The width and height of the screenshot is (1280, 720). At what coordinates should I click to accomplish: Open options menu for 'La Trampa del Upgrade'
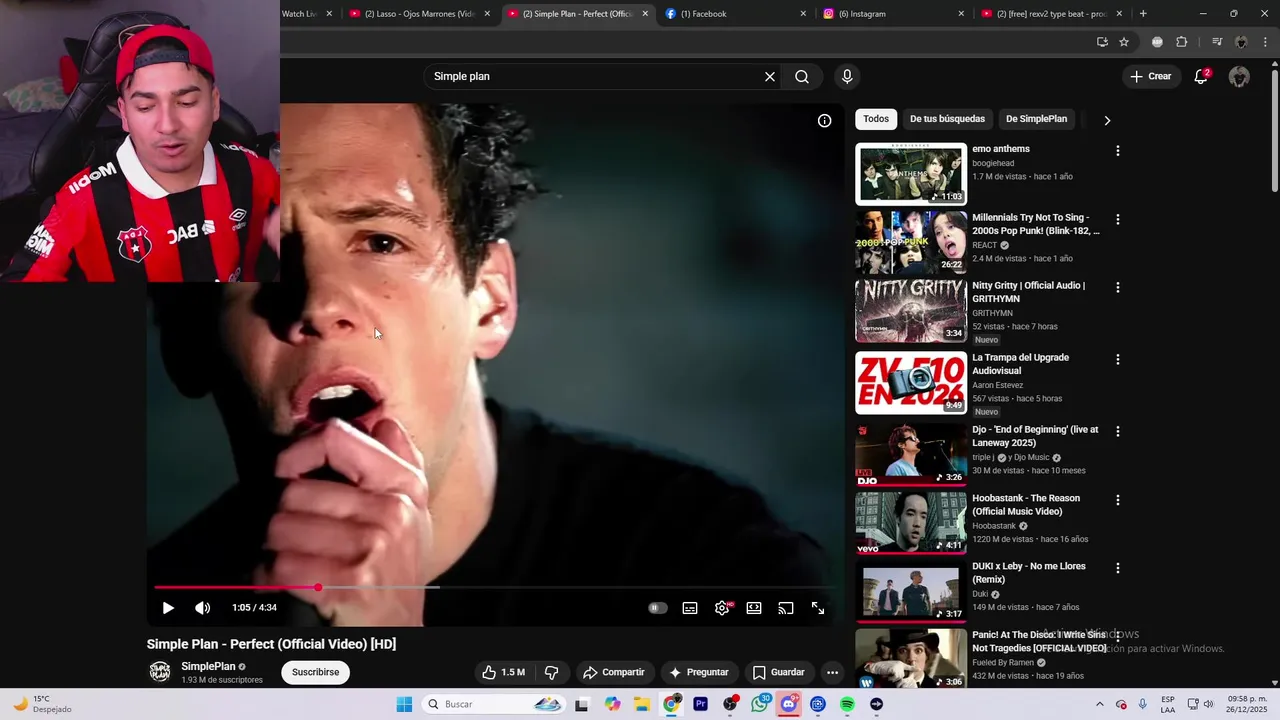click(1118, 359)
